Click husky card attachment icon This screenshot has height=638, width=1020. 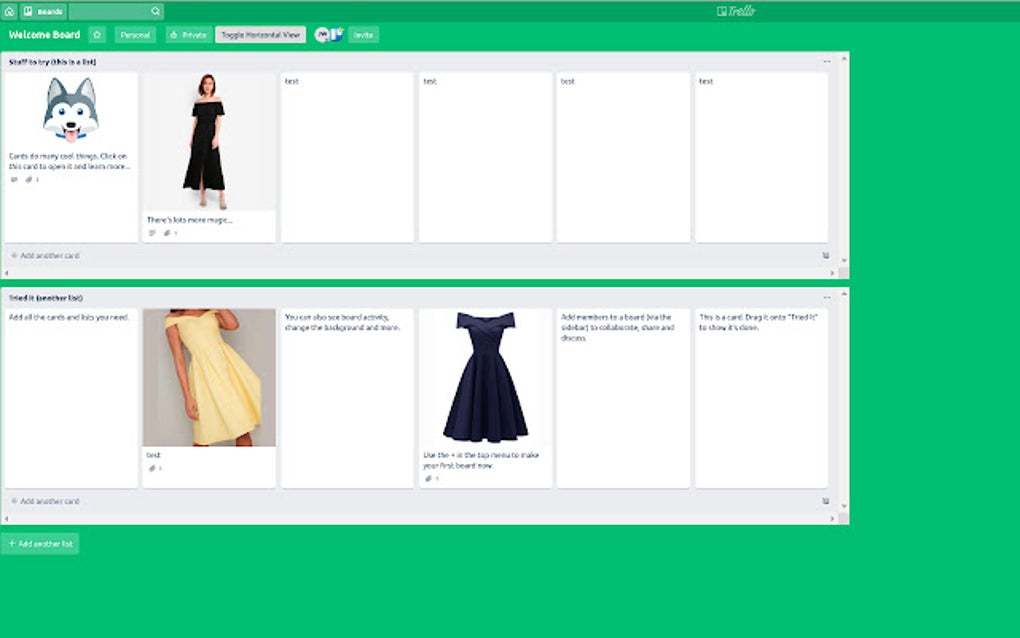coord(29,179)
